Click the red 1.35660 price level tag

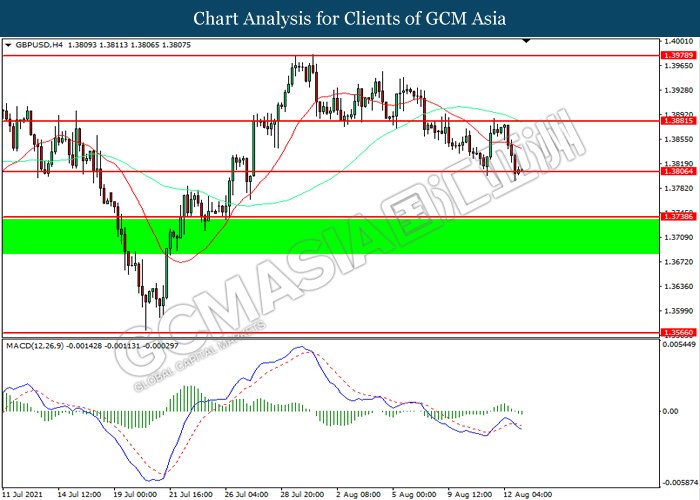coord(679,333)
